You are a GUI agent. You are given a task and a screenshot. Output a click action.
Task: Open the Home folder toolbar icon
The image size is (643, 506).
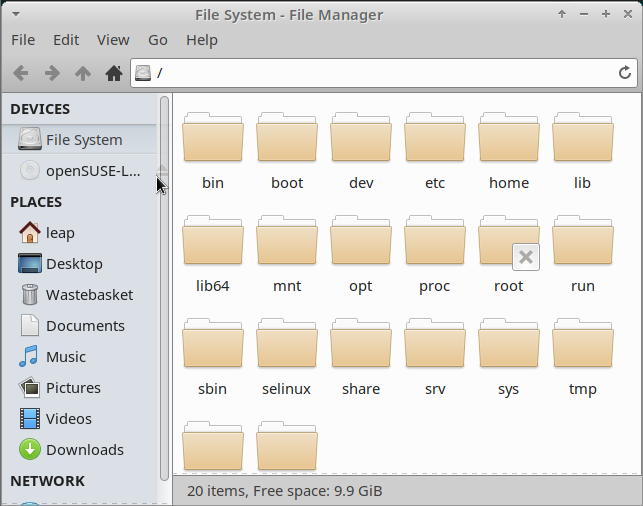(114, 73)
